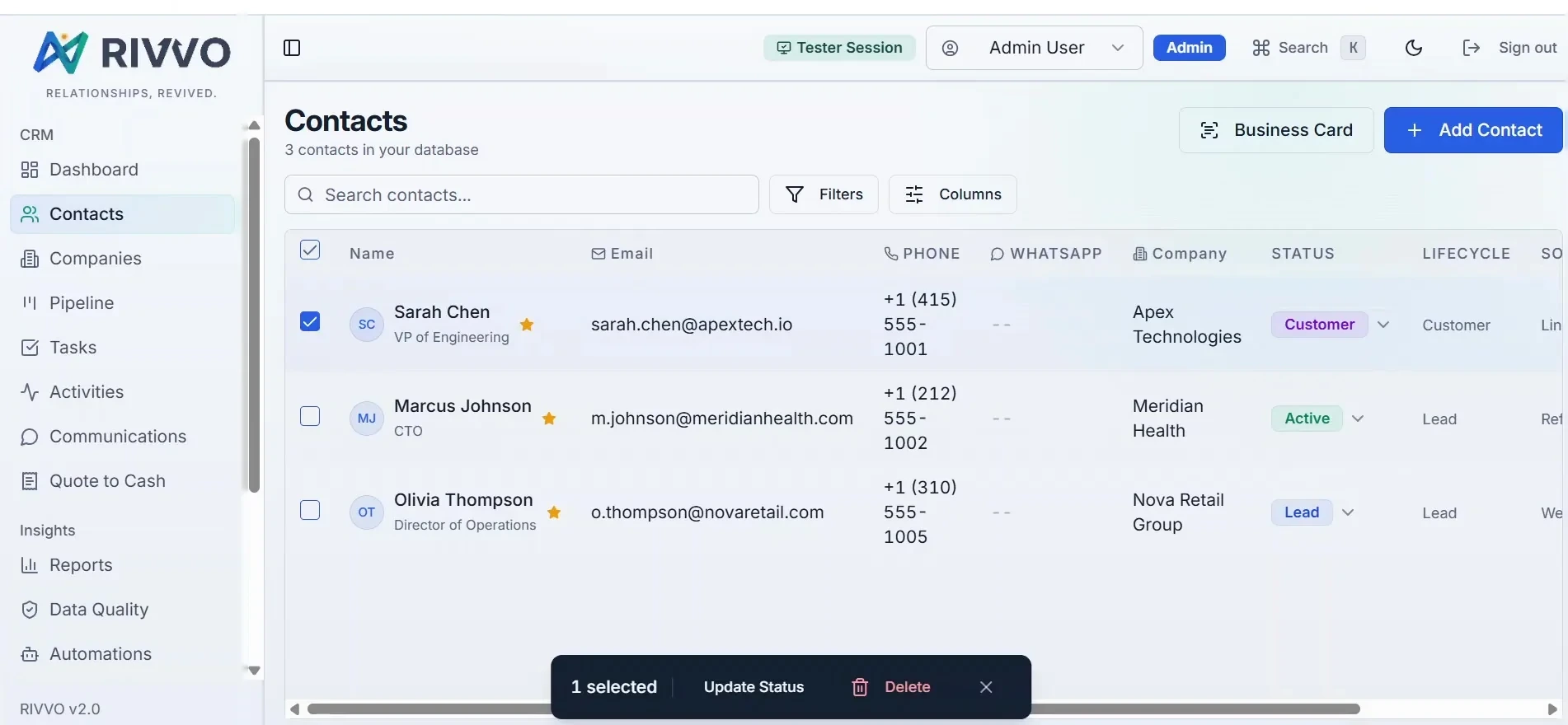The image size is (1568, 725).
Task: Click the command key icon beside Search
Action: pos(1261,48)
